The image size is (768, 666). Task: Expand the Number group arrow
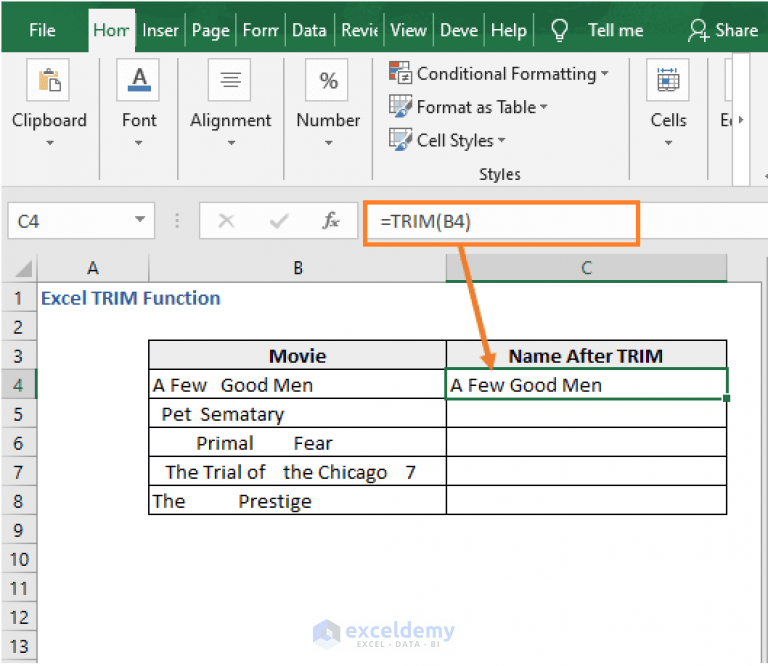pyautogui.click(x=329, y=143)
